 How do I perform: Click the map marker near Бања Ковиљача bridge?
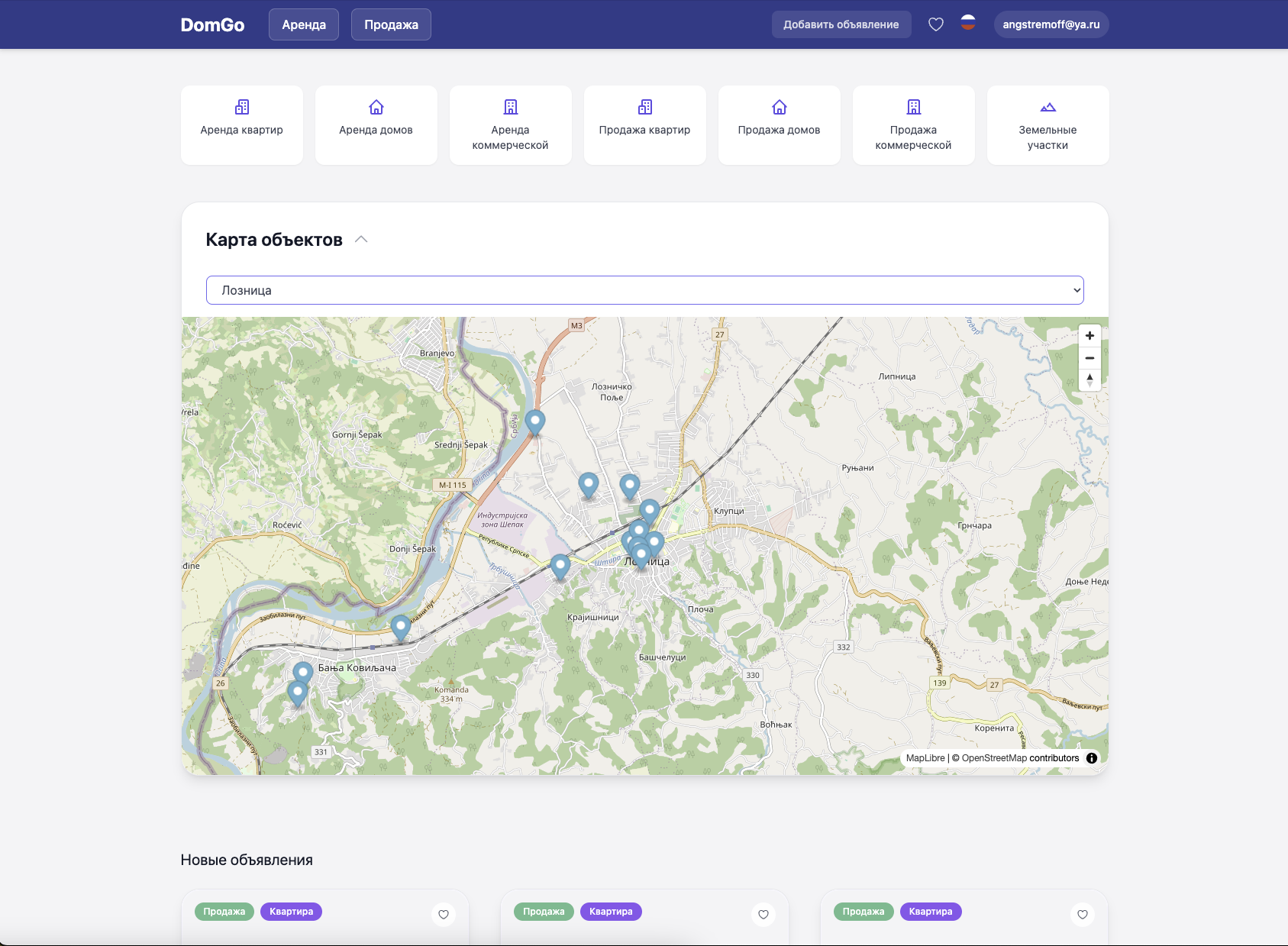point(401,627)
